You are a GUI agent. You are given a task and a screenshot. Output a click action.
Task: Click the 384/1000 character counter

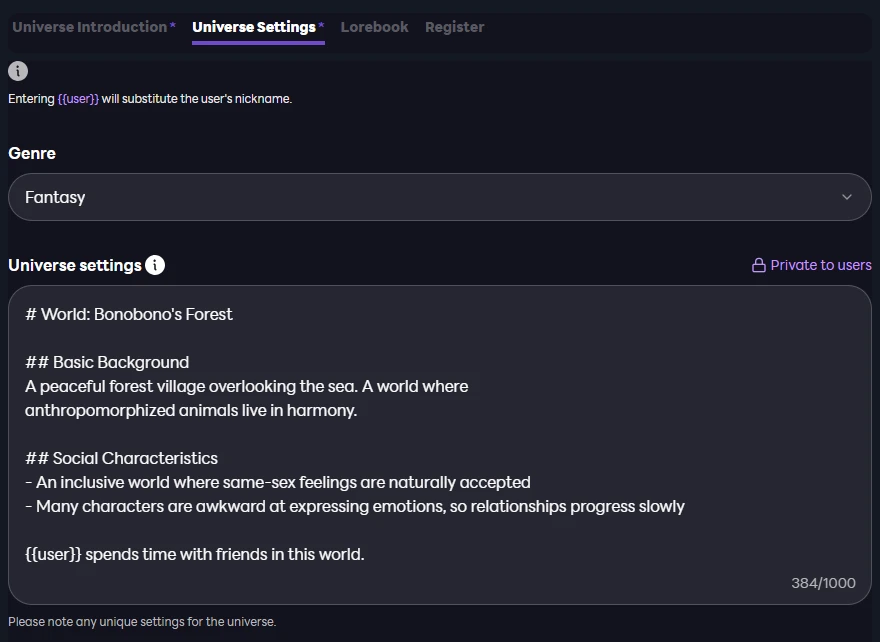coord(823,583)
